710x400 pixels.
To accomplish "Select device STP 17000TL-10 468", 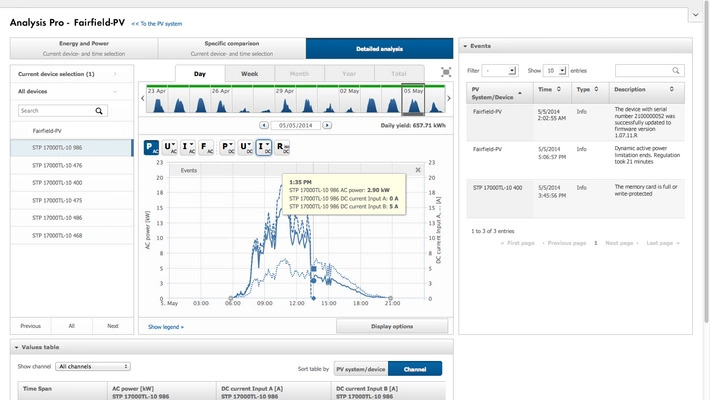I will (72, 236).
